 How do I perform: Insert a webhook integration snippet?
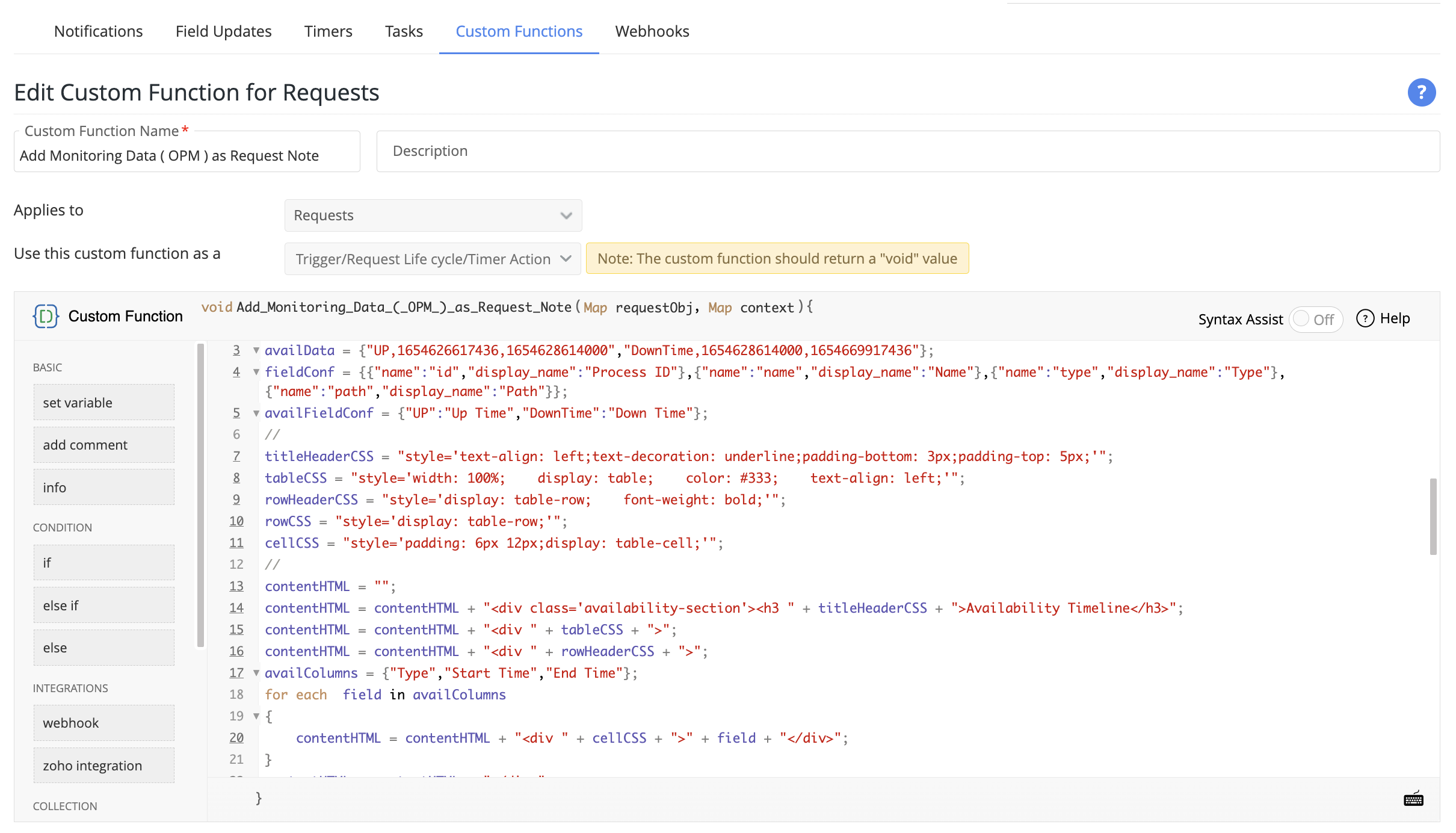coord(103,722)
